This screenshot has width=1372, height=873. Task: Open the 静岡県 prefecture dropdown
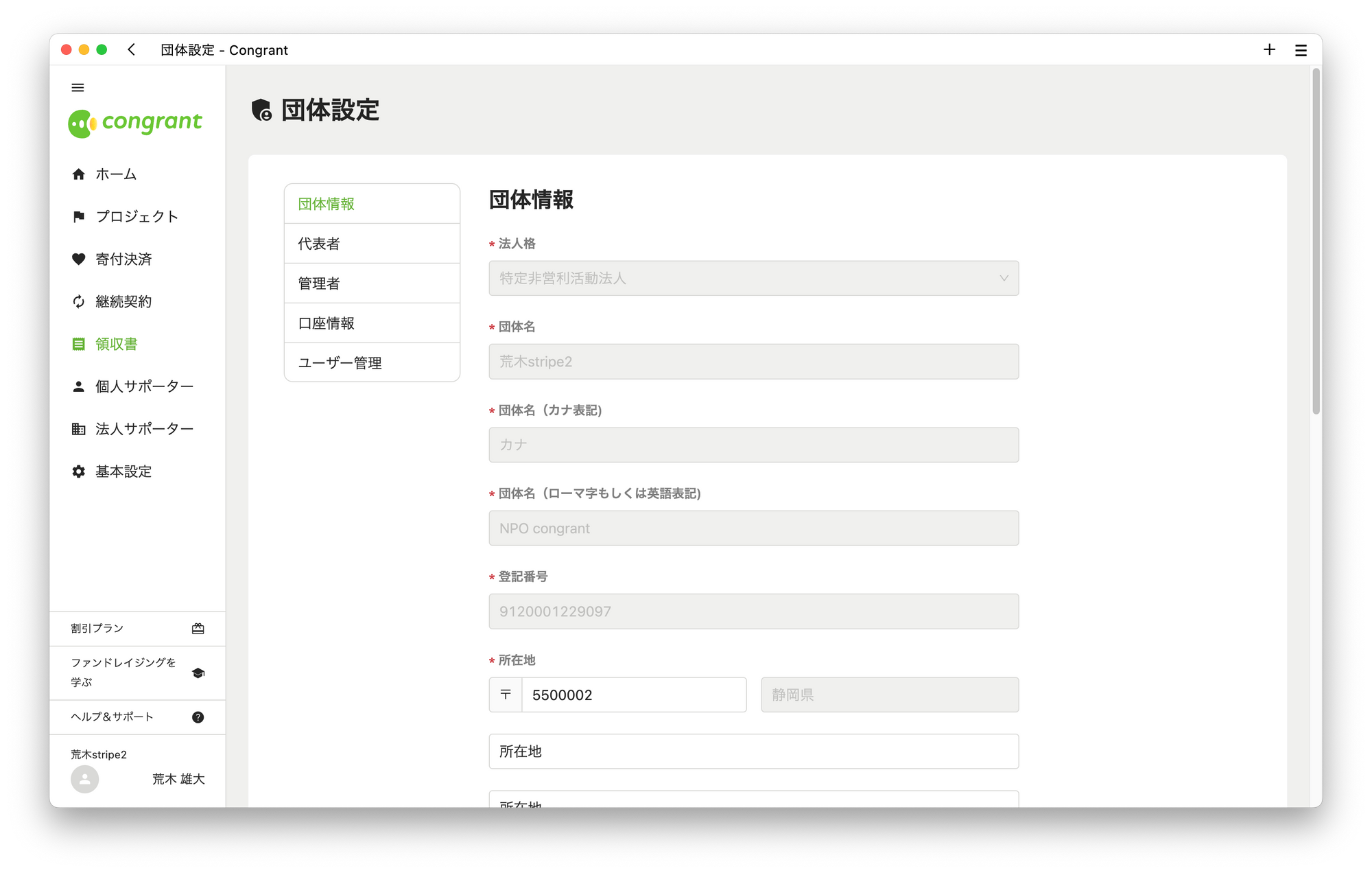click(889, 695)
